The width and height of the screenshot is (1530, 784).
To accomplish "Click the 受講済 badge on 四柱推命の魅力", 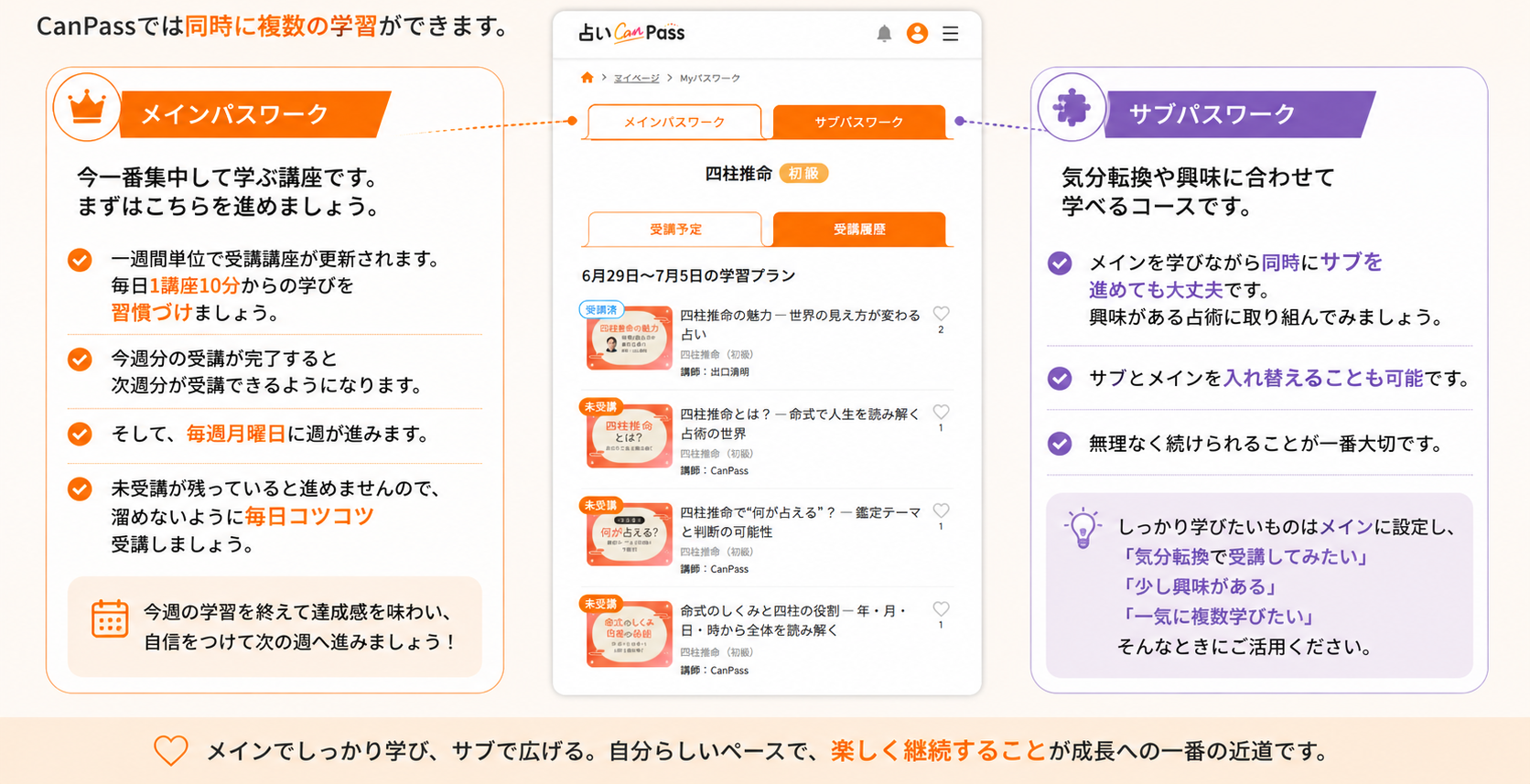I will point(601,309).
